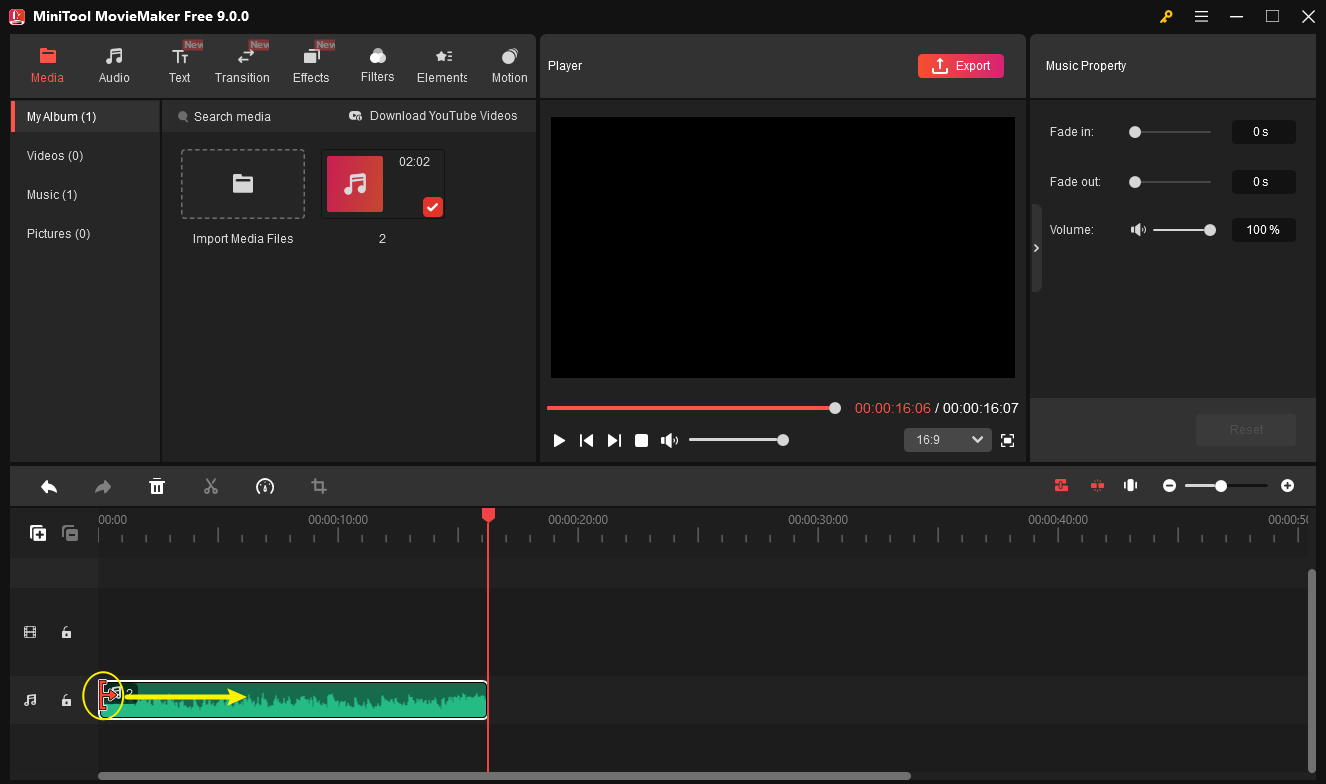This screenshot has height=784, width=1326.
Task: Stop playback with the stop button
Action: [x=642, y=440]
